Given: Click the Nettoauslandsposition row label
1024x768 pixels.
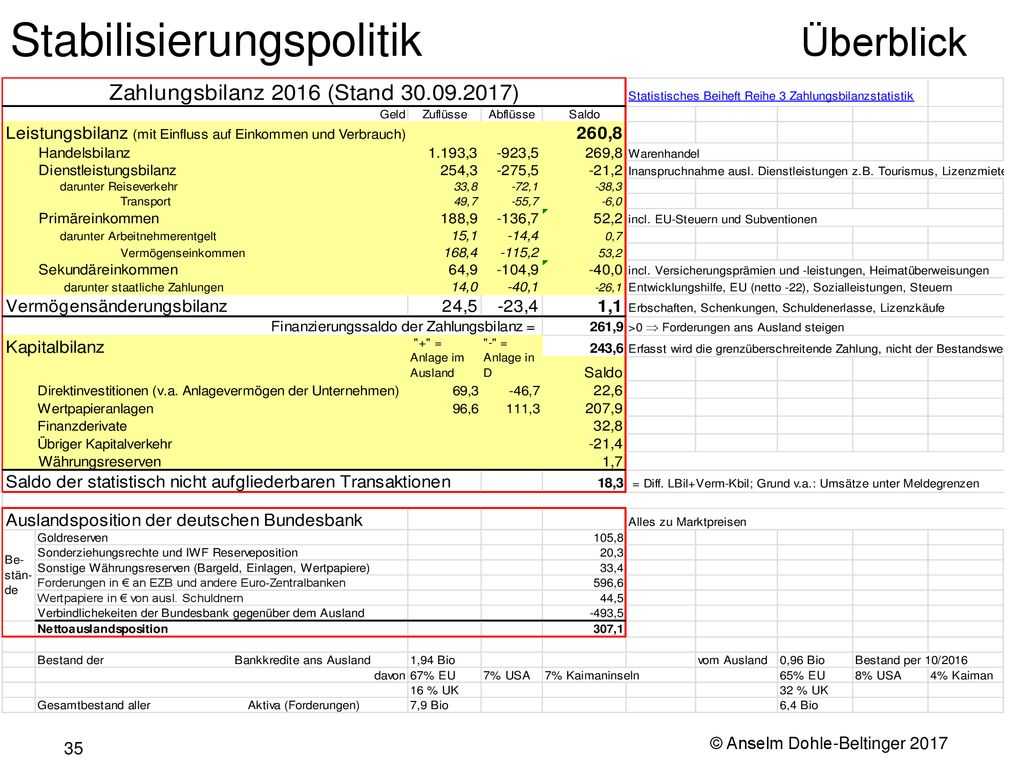Looking at the screenshot, I should [x=103, y=629].
